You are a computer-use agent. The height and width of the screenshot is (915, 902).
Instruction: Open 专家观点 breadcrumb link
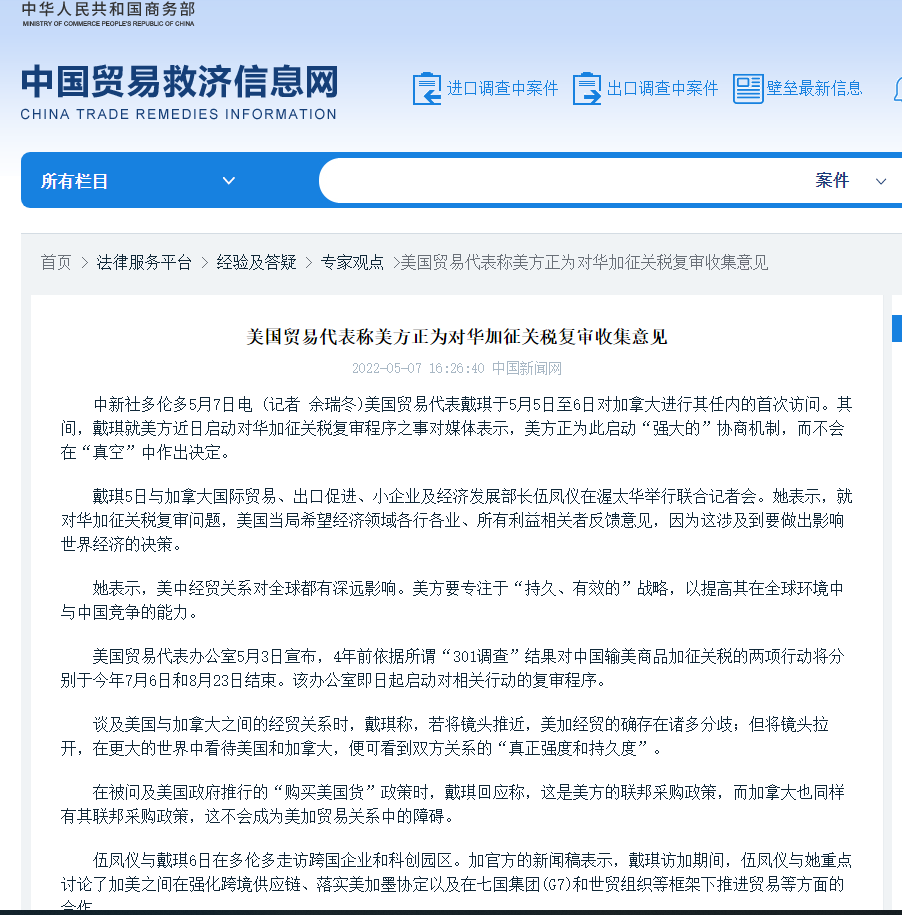click(352, 263)
